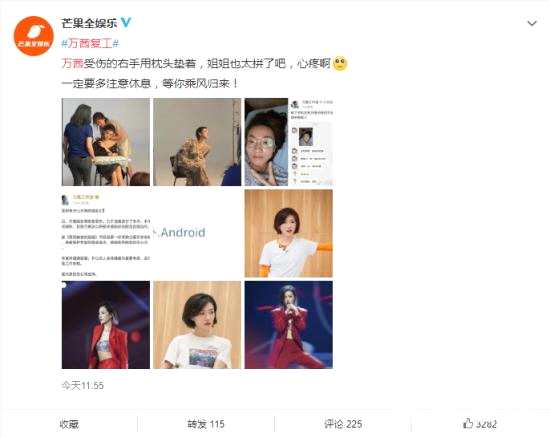This screenshot has height=438, width=550.
Task: Like the post with thumbs-up icon
Action: click(x=479, y=424)
